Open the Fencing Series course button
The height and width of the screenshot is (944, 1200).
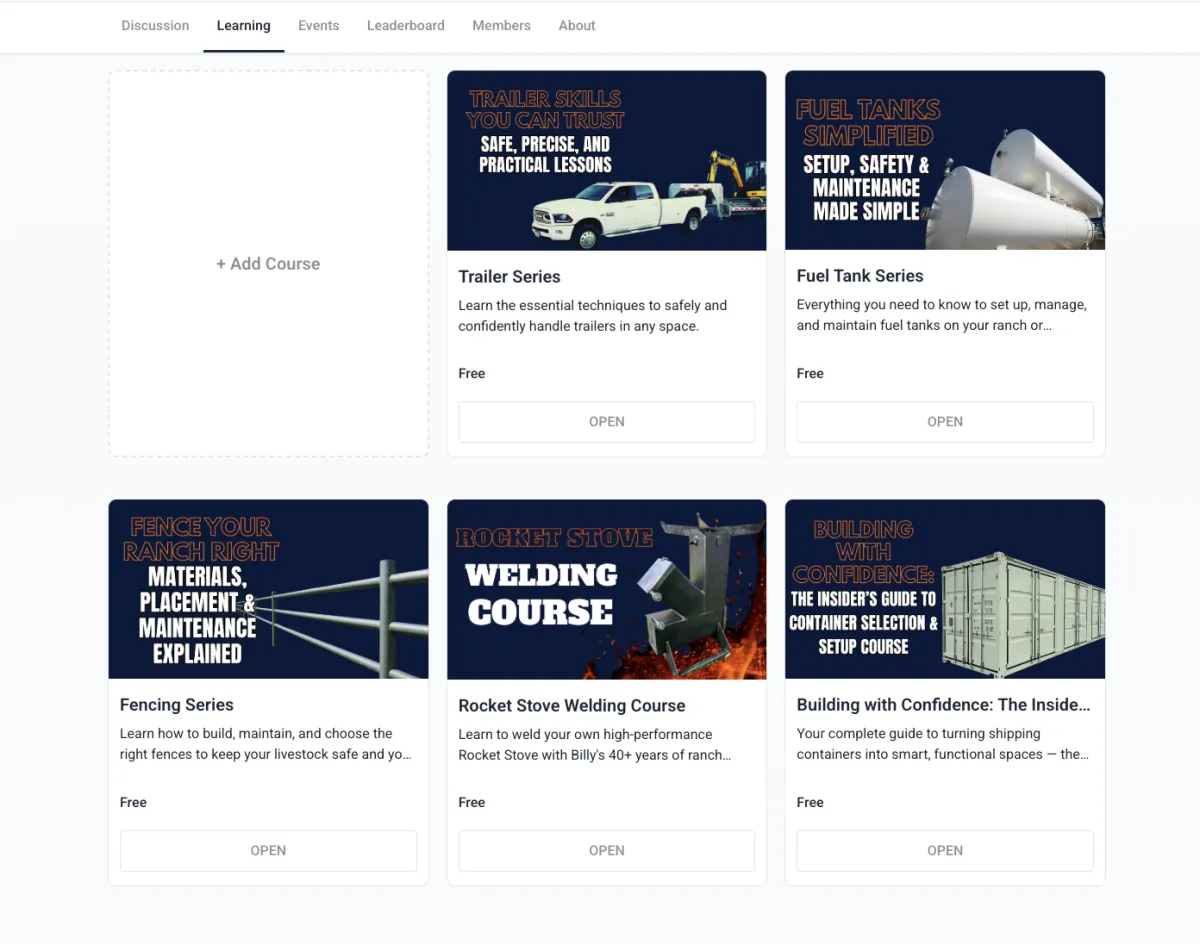pyautogui.click(x=268, y=851)
